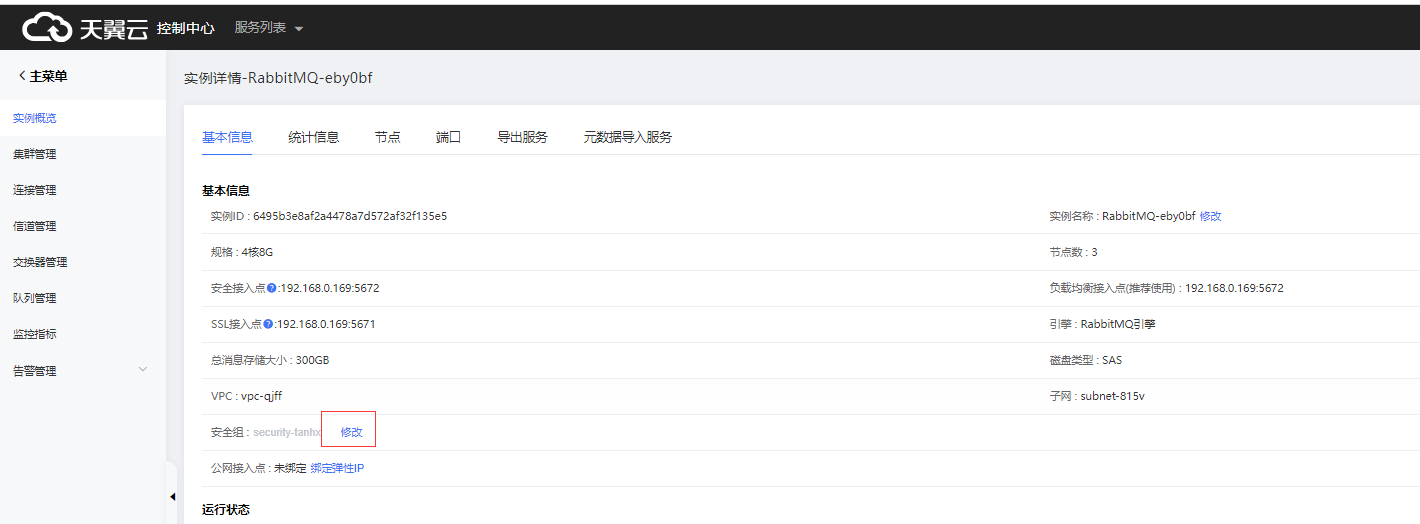Collapse the sidebar with the arrow handle
Image resolution: width=1420 pixels, height=524 pixels.
[x=172, y=496]
